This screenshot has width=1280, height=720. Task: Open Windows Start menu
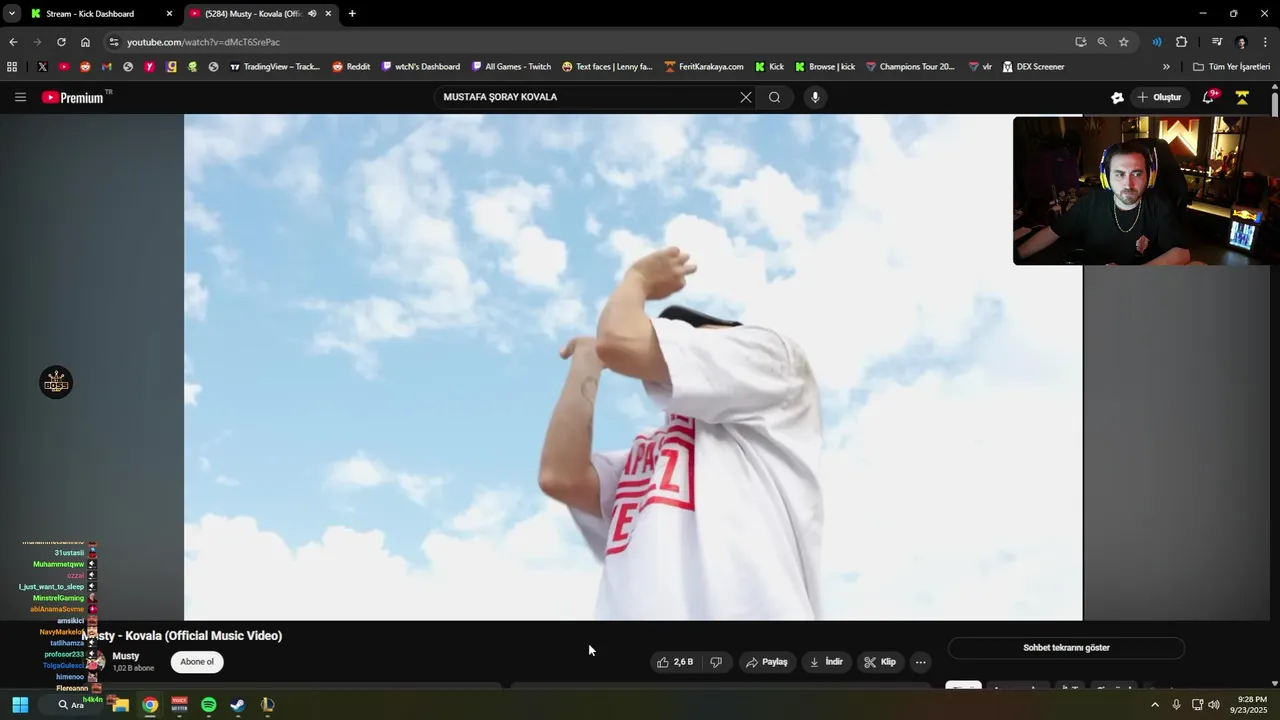(20, 705)
